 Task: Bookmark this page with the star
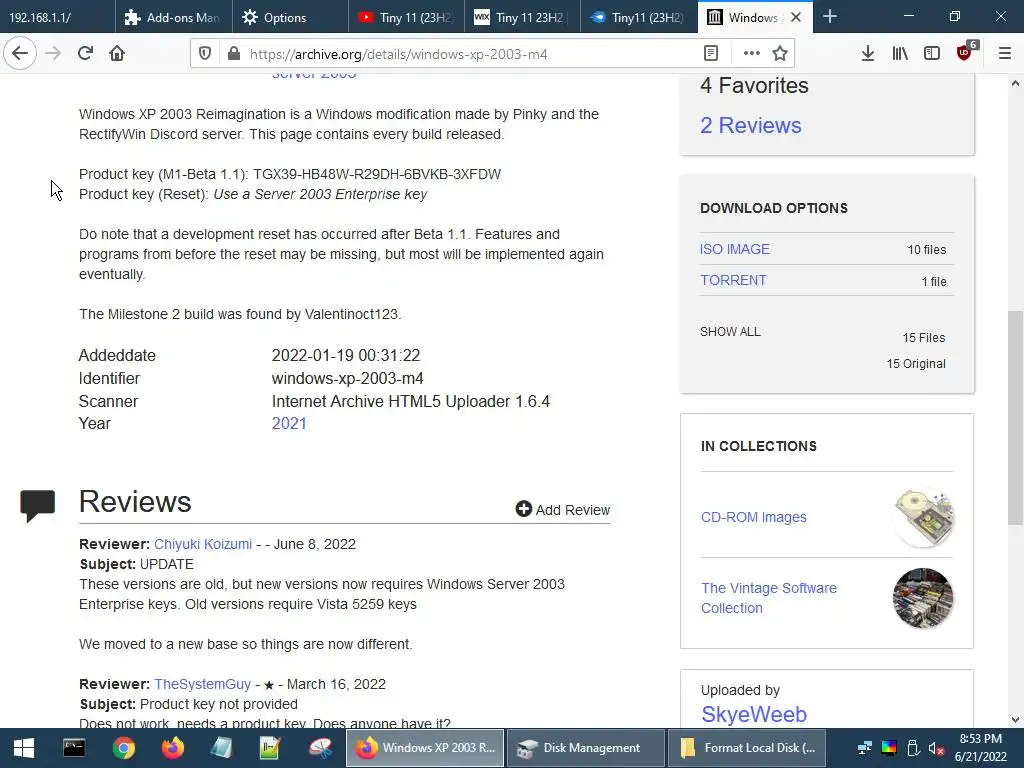click(780, 54)
